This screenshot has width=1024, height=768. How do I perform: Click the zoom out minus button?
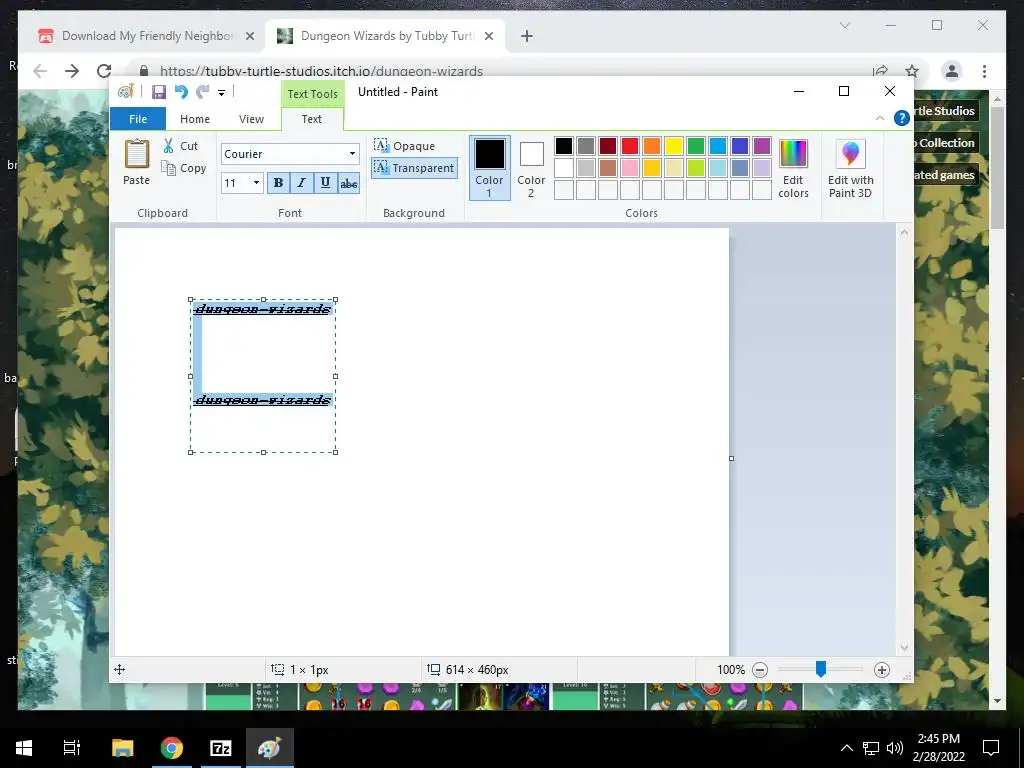760,669
